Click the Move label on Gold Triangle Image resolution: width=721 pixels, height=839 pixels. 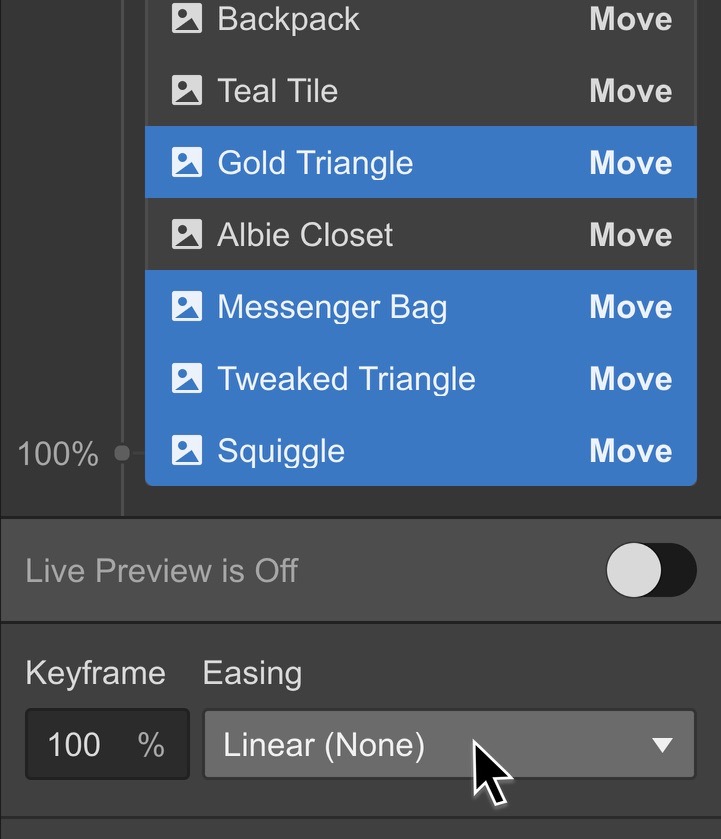click(631, 163)
